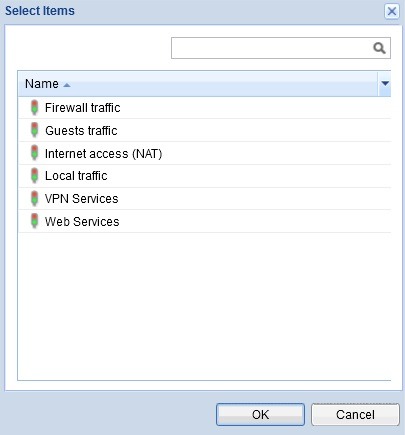Select the Guests traffic item

(204, 130)
